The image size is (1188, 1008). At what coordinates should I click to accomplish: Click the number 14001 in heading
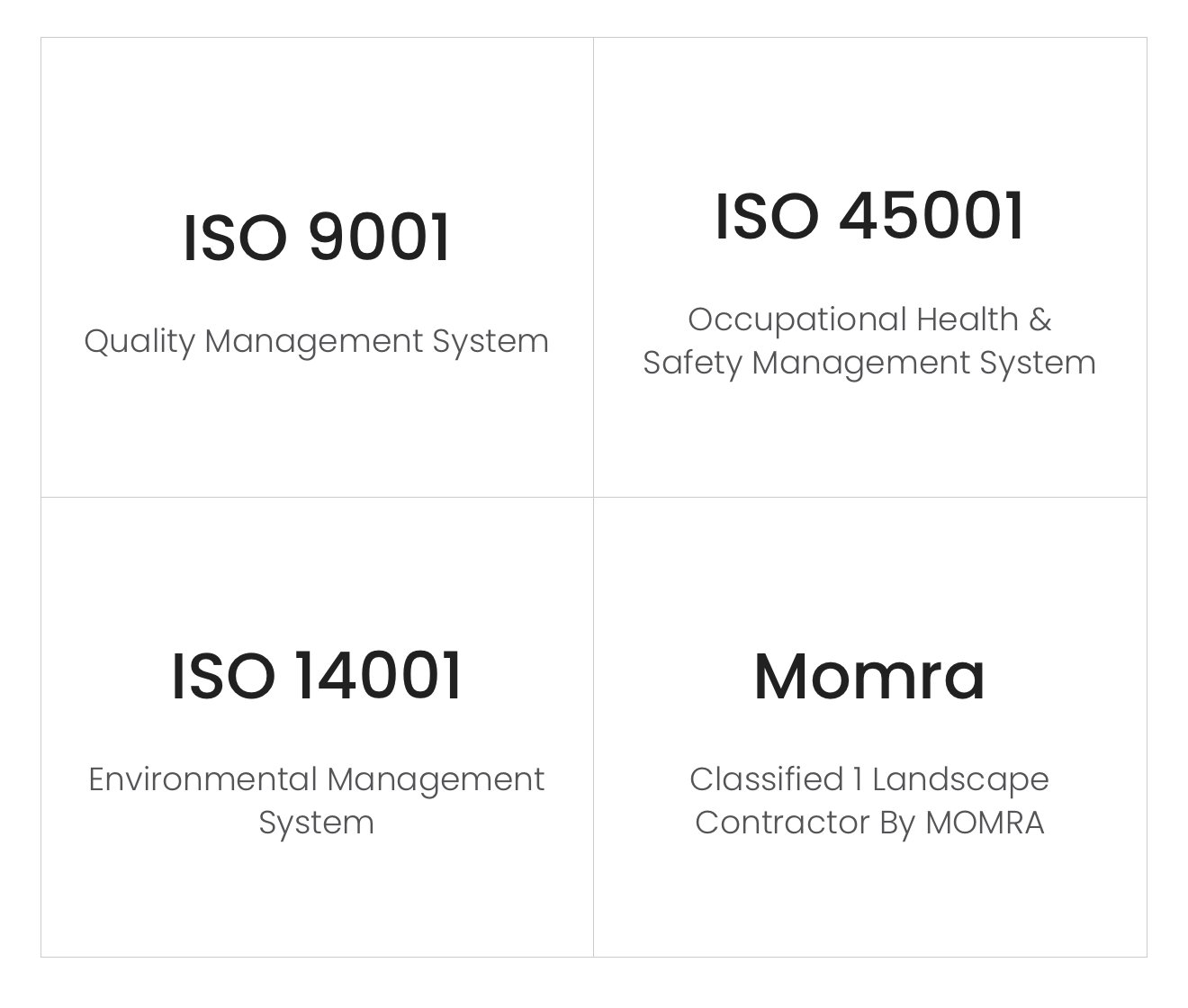(x=378, y=676)
